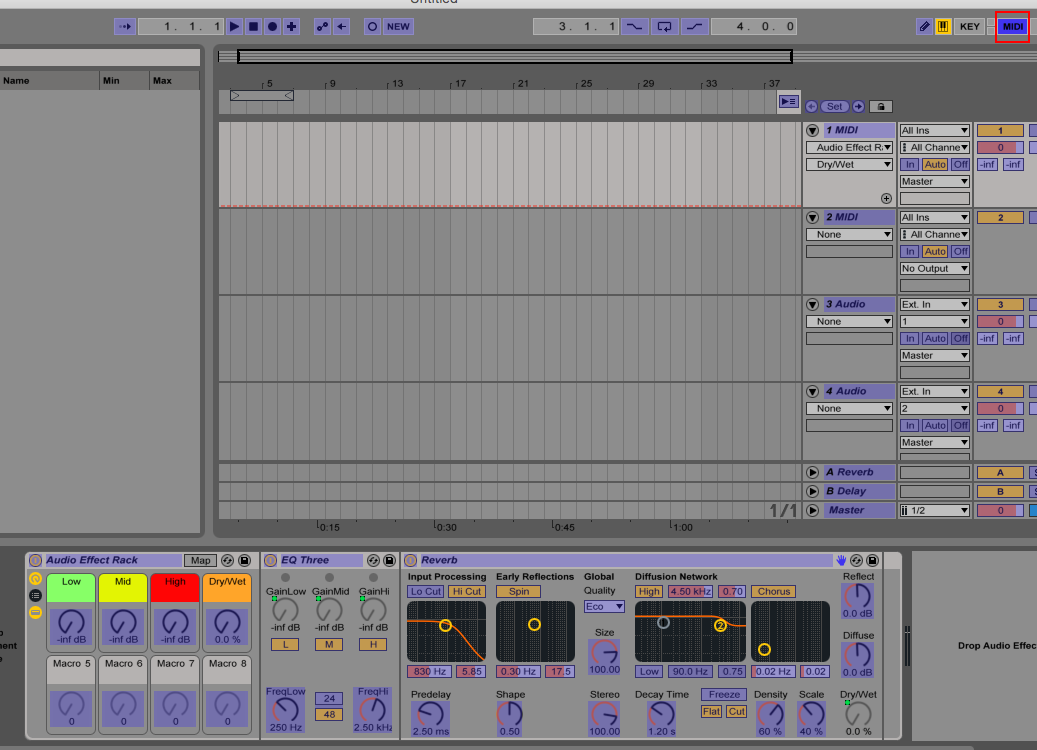Stop playback with the Stop button
The width and height of the screenshot is (1037, 750).
[253, 26]
